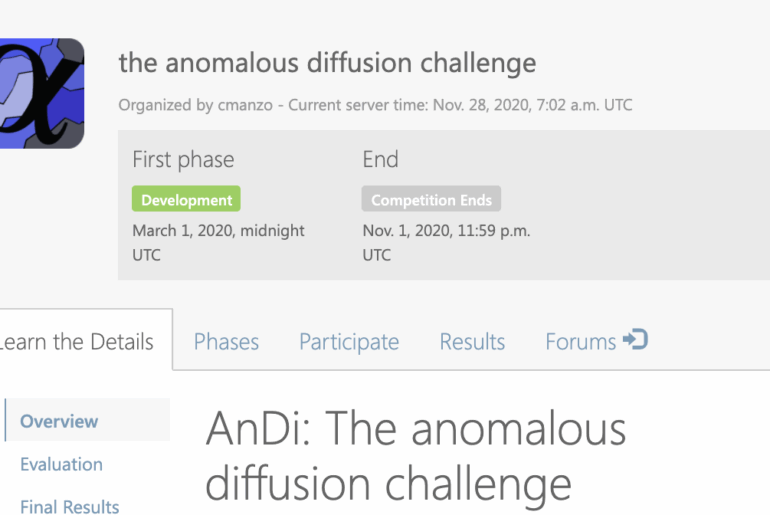The height and width of the screenshot is (515, 770).
Task: Select Overview in the sidebar
Action: point(59,421)
